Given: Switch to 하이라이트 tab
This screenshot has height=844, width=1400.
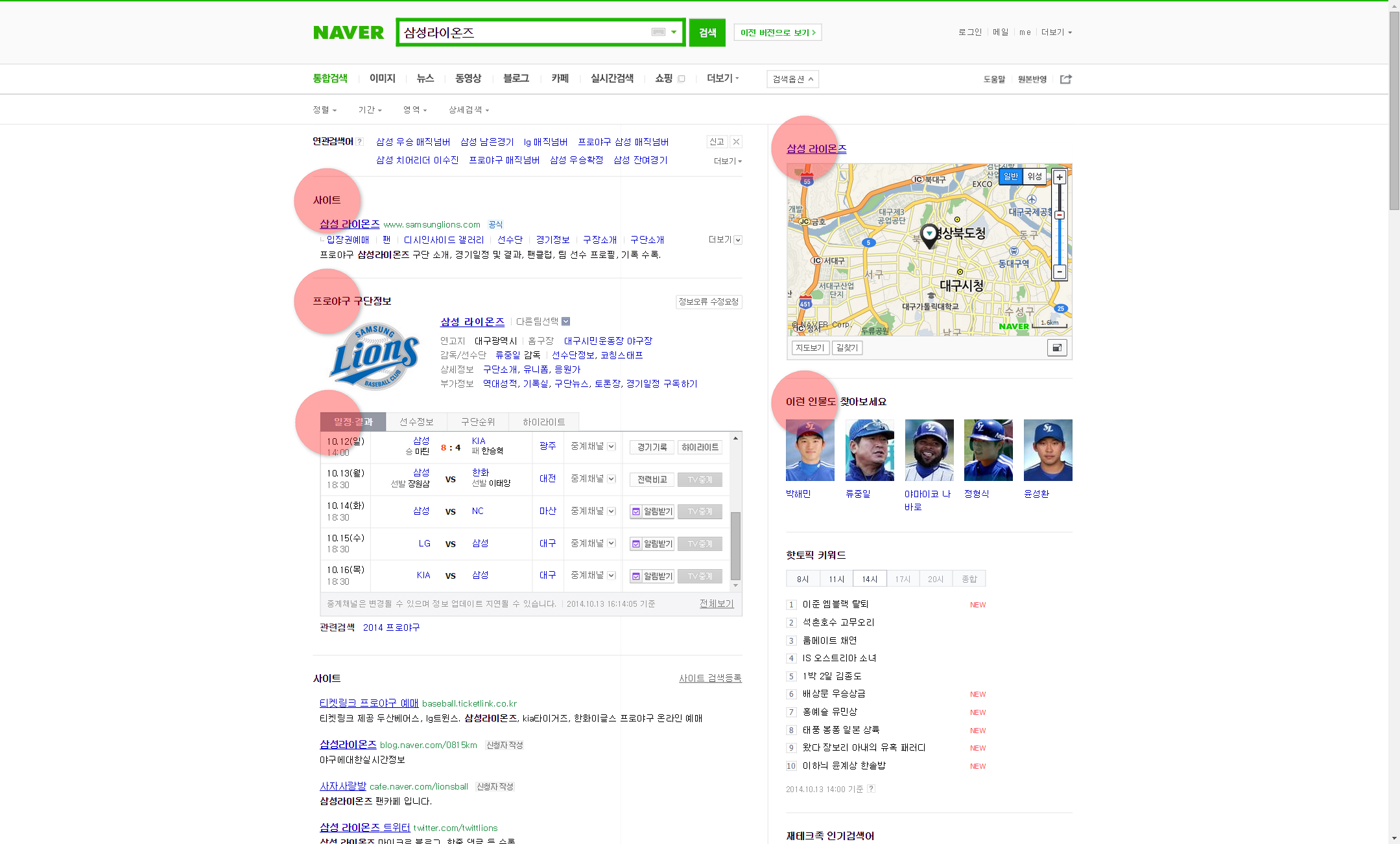Looking at the screenshot, I should (544, 422).
